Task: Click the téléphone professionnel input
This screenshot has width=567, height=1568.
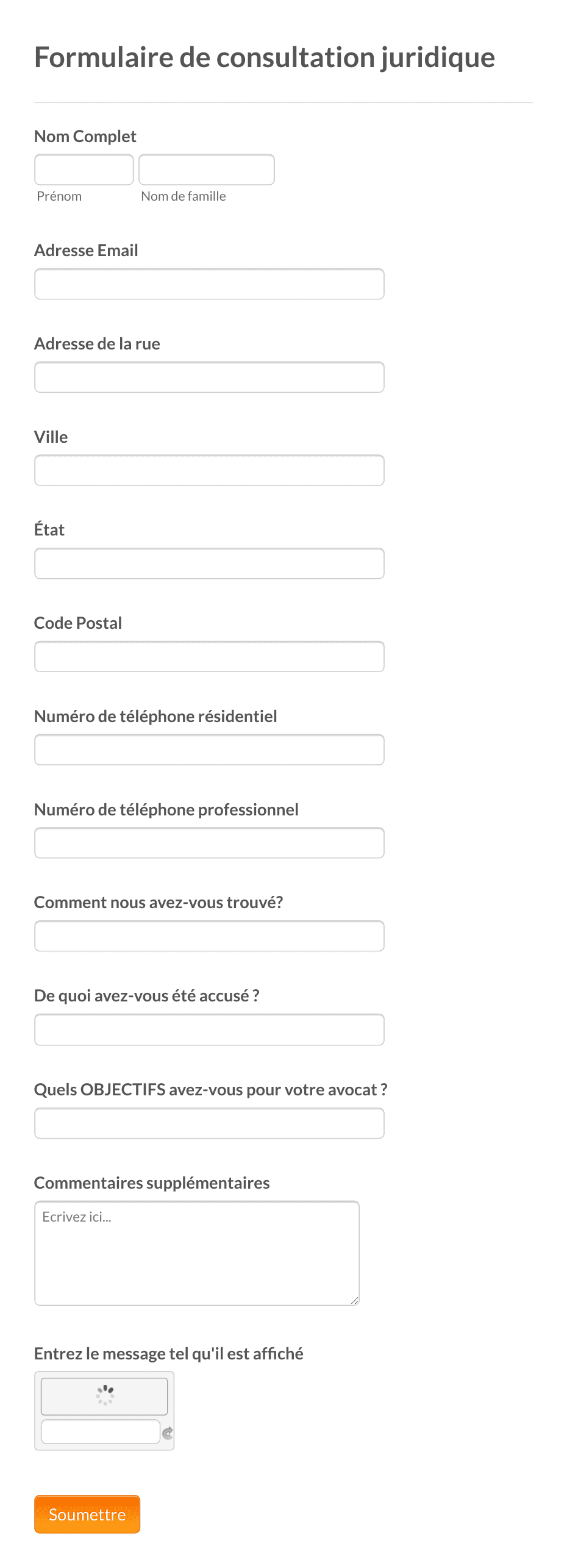Action: point(209,843)
